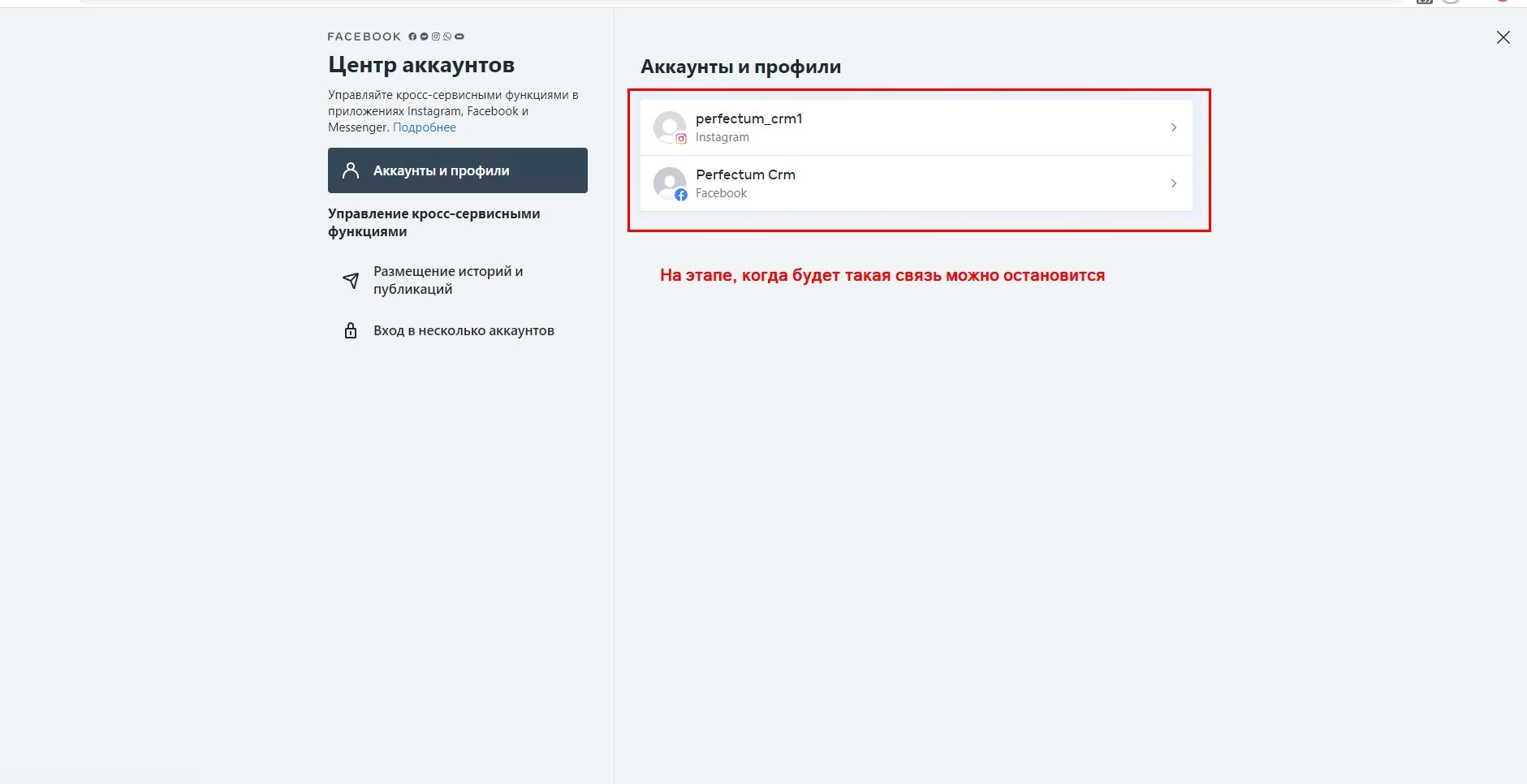Close the Accounts Center dialog
Viewport: 1527px width, 784px height.
1503,37
